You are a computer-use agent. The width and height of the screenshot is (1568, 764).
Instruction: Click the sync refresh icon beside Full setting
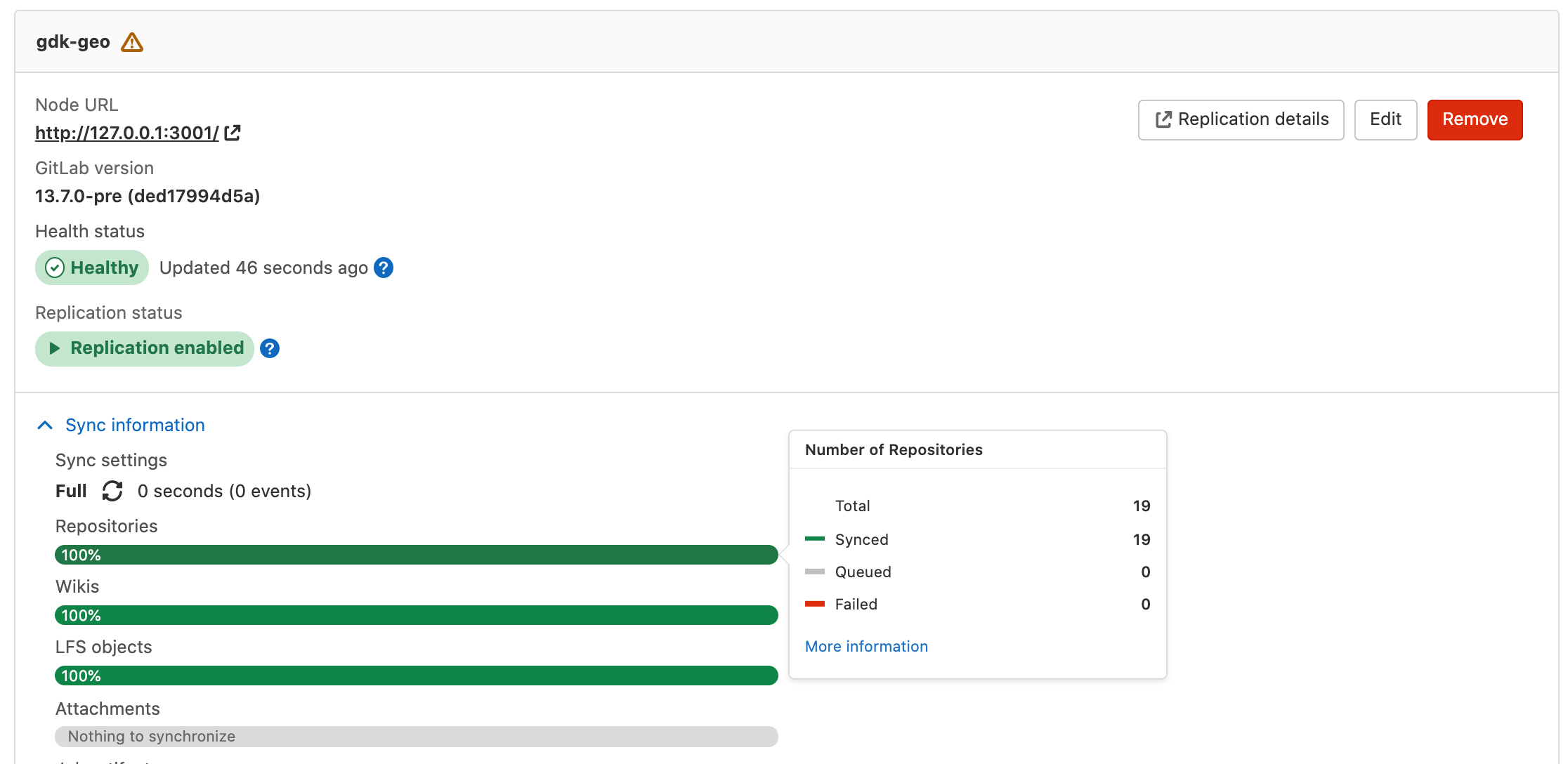112,491
